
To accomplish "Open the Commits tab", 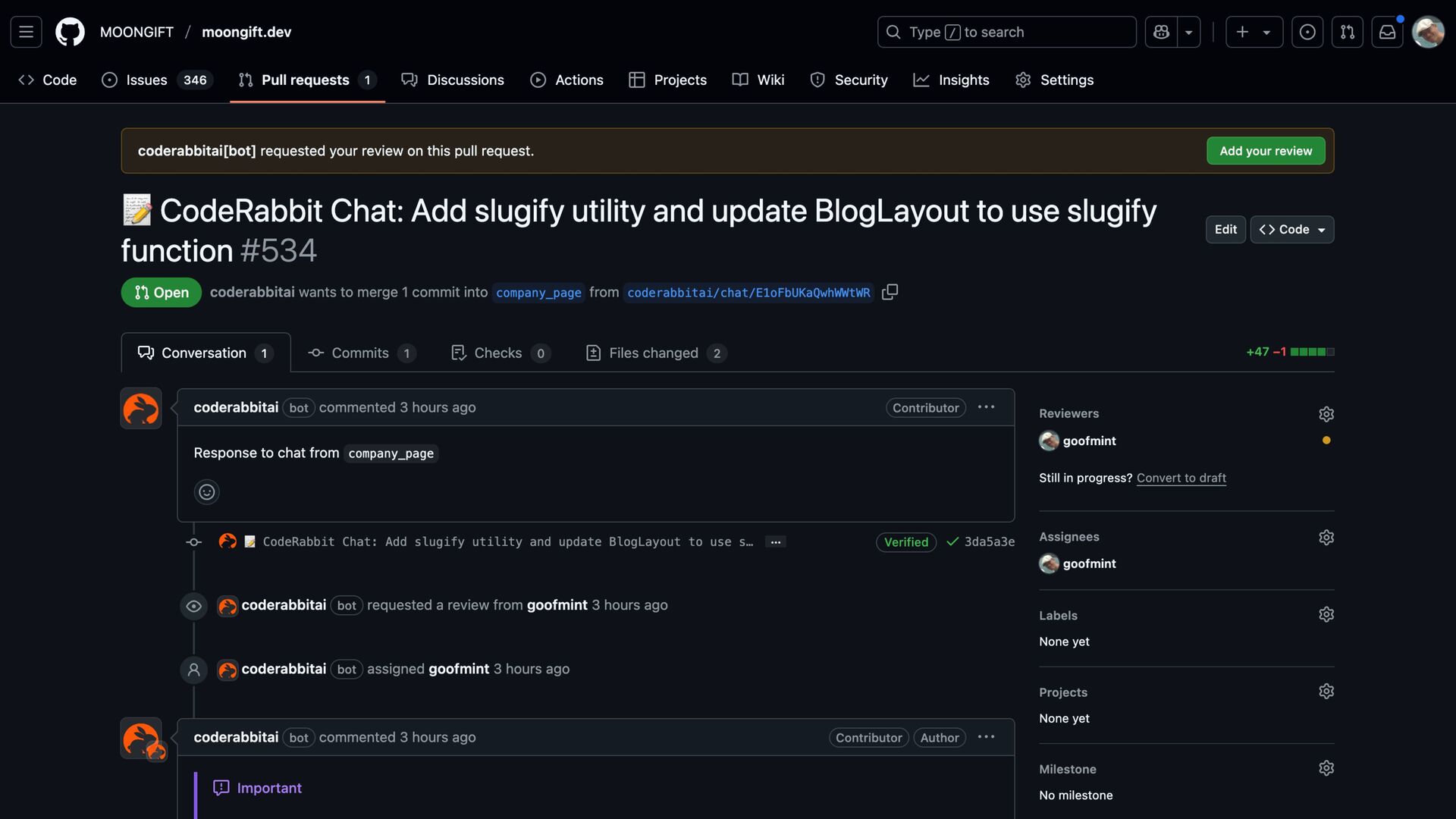I will 361,353.
